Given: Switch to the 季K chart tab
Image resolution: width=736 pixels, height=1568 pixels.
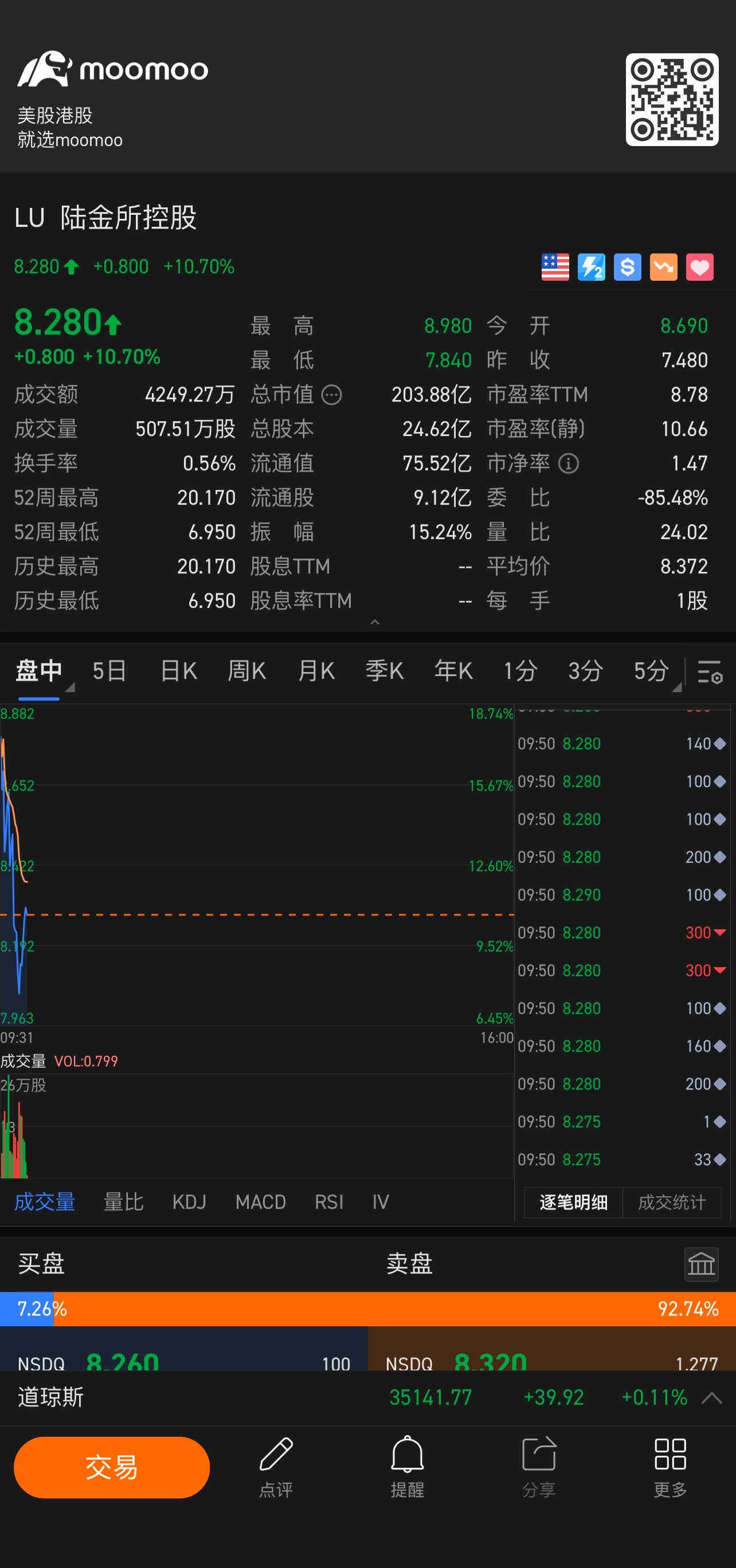Looking at the screenshot, I should point(384,671).
